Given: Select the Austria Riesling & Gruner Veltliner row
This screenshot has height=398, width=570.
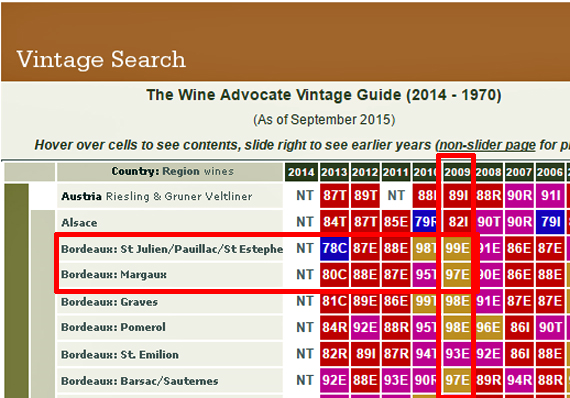Looking at the screenshot, I should coord(170,196).
